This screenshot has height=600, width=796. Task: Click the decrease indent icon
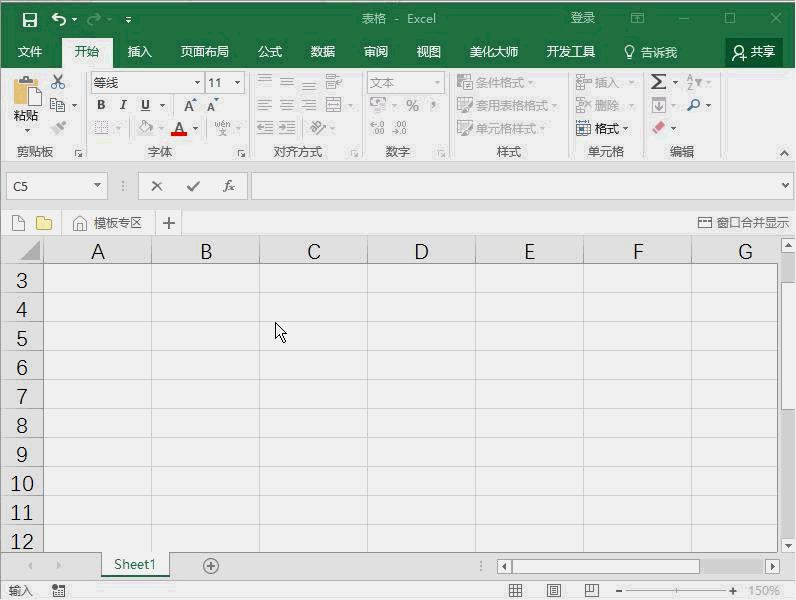tap(264, 127)
